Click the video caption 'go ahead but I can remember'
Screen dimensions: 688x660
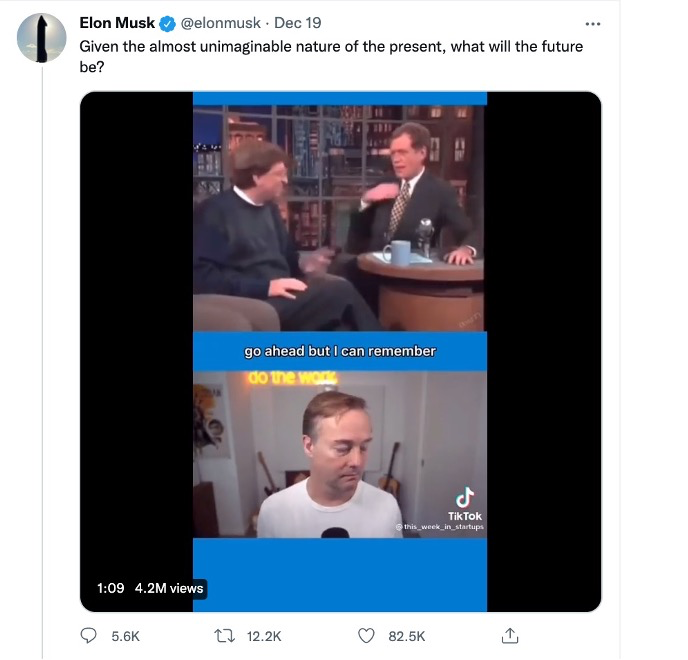pyautogui.click(x=340, y=351)
